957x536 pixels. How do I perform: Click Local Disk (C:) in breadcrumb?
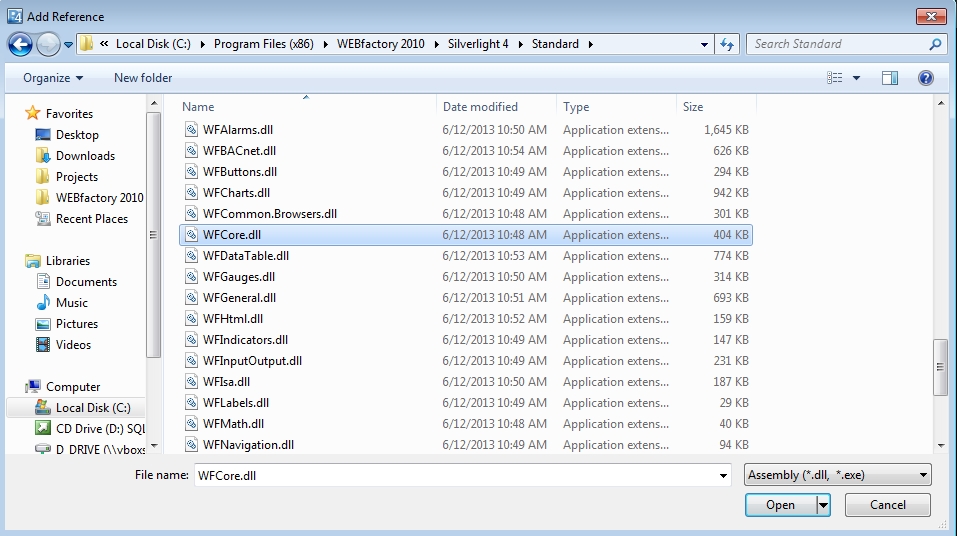point(153,44)
